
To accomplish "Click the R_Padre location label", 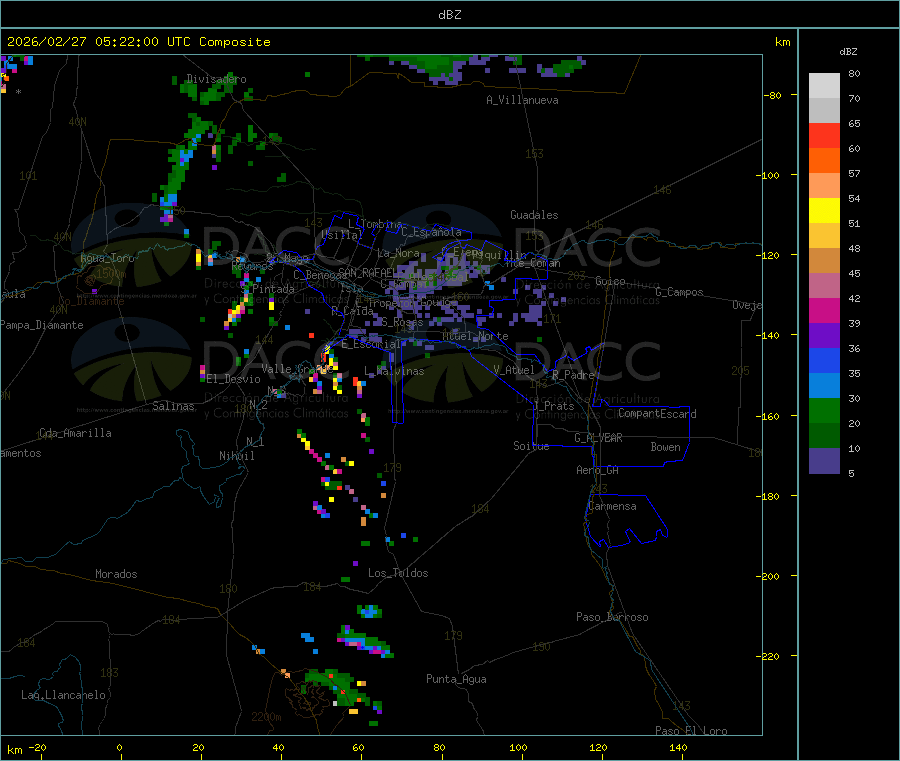I will click(573, 375).
